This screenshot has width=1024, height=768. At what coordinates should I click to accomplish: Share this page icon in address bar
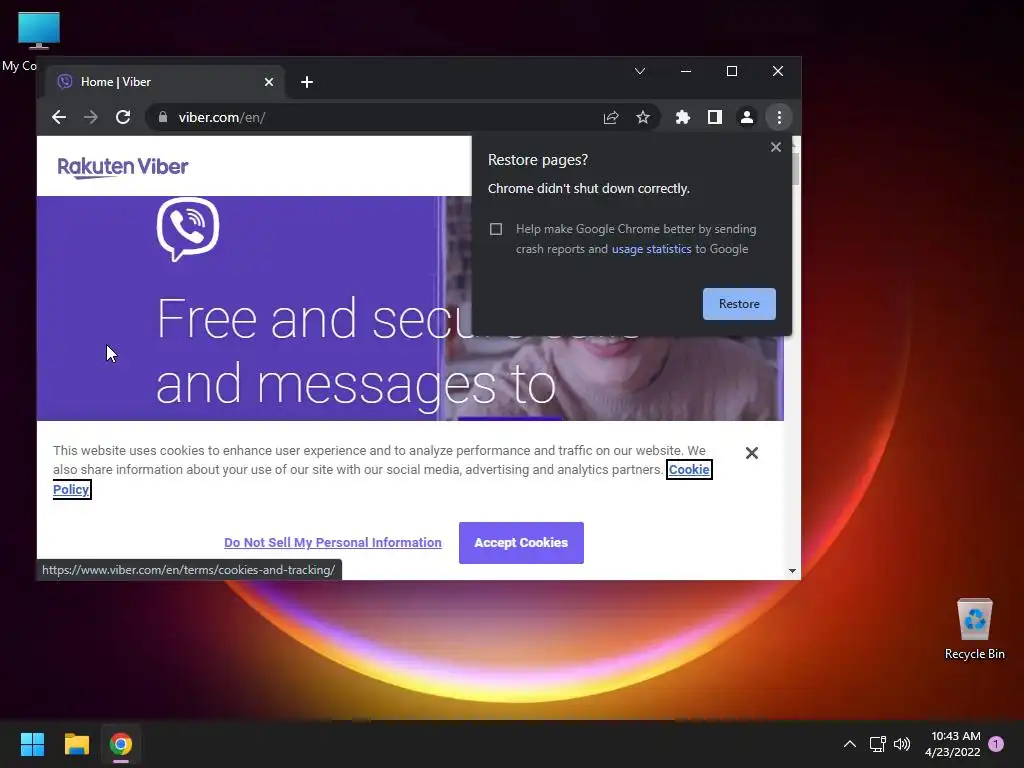tap(611, 118)
